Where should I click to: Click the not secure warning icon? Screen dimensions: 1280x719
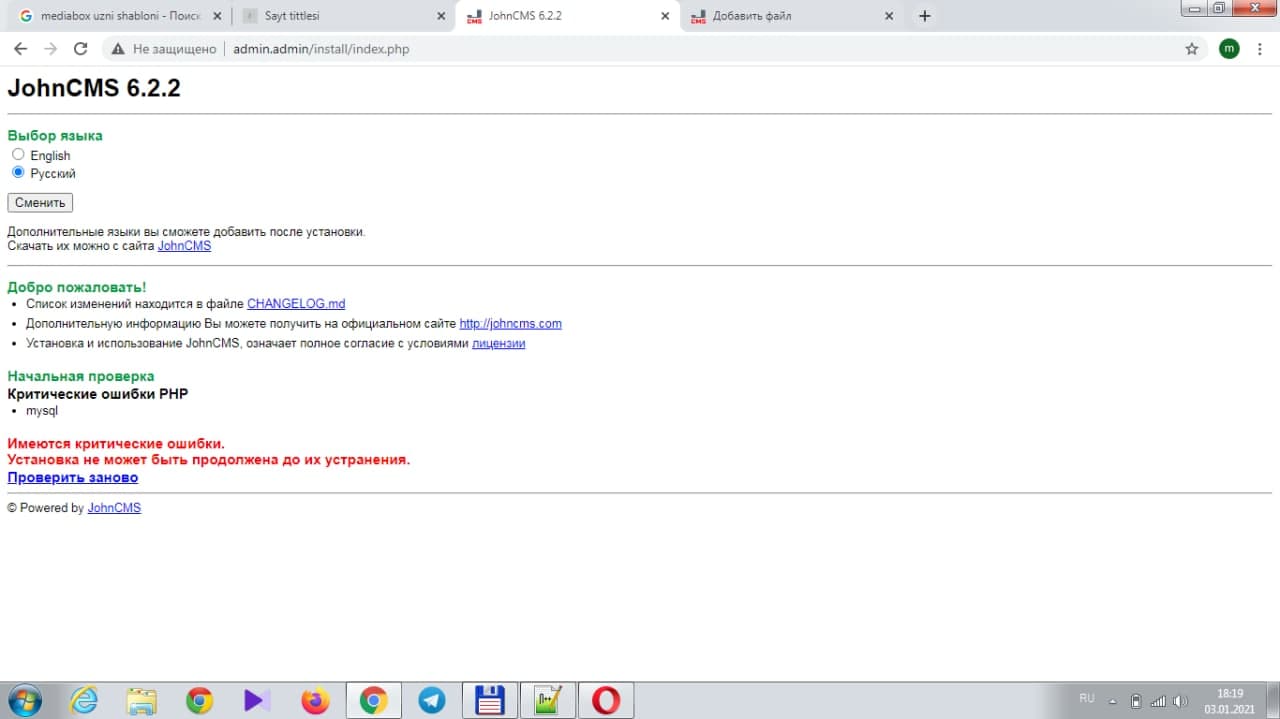pos(118,49)
